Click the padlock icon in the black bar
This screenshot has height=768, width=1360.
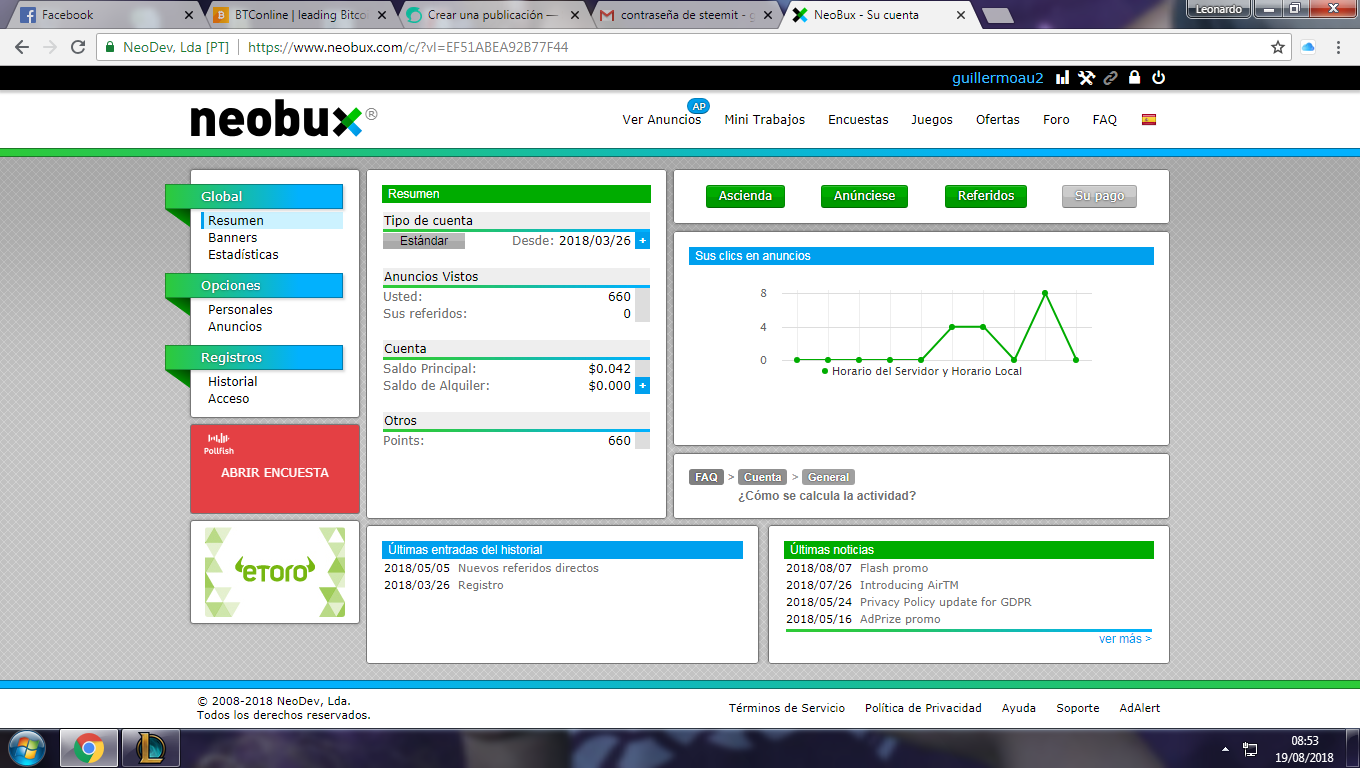(1134, 77)
